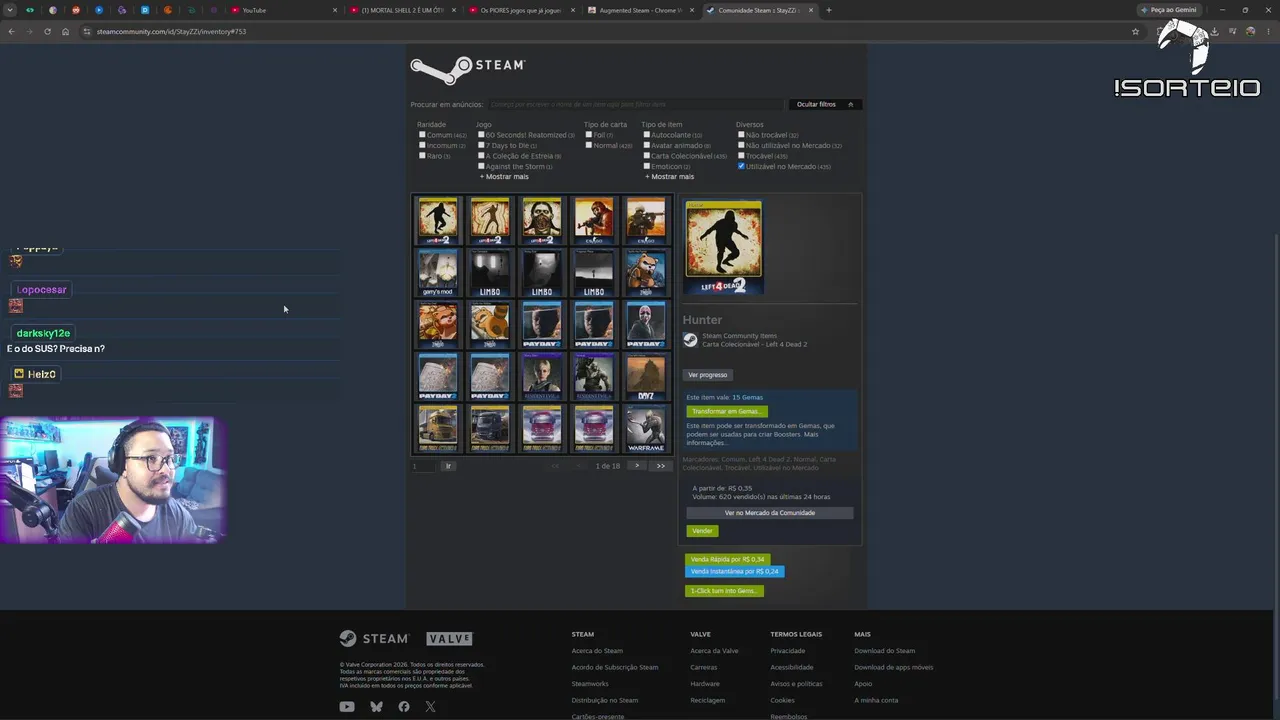The image size is (1280, 720).
Task: Open the Garry's Mod card
Action: [x=438, y=272]
